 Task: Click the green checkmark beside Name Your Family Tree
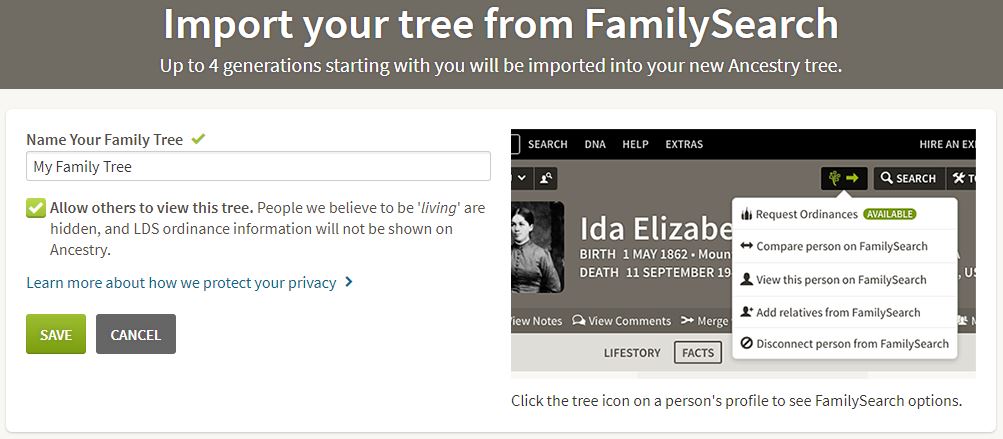(198, 139)
